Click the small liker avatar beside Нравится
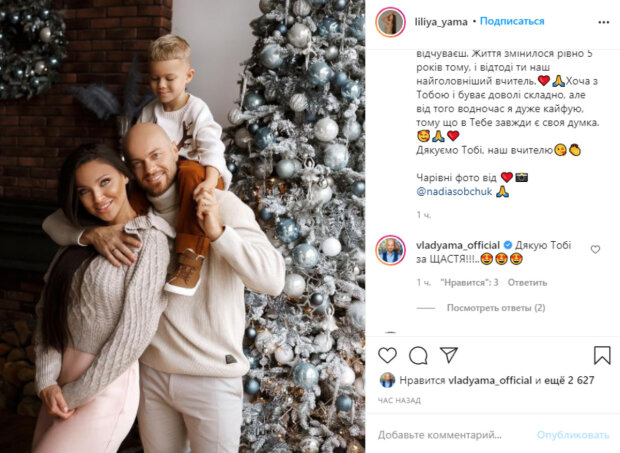 point(387,380)
